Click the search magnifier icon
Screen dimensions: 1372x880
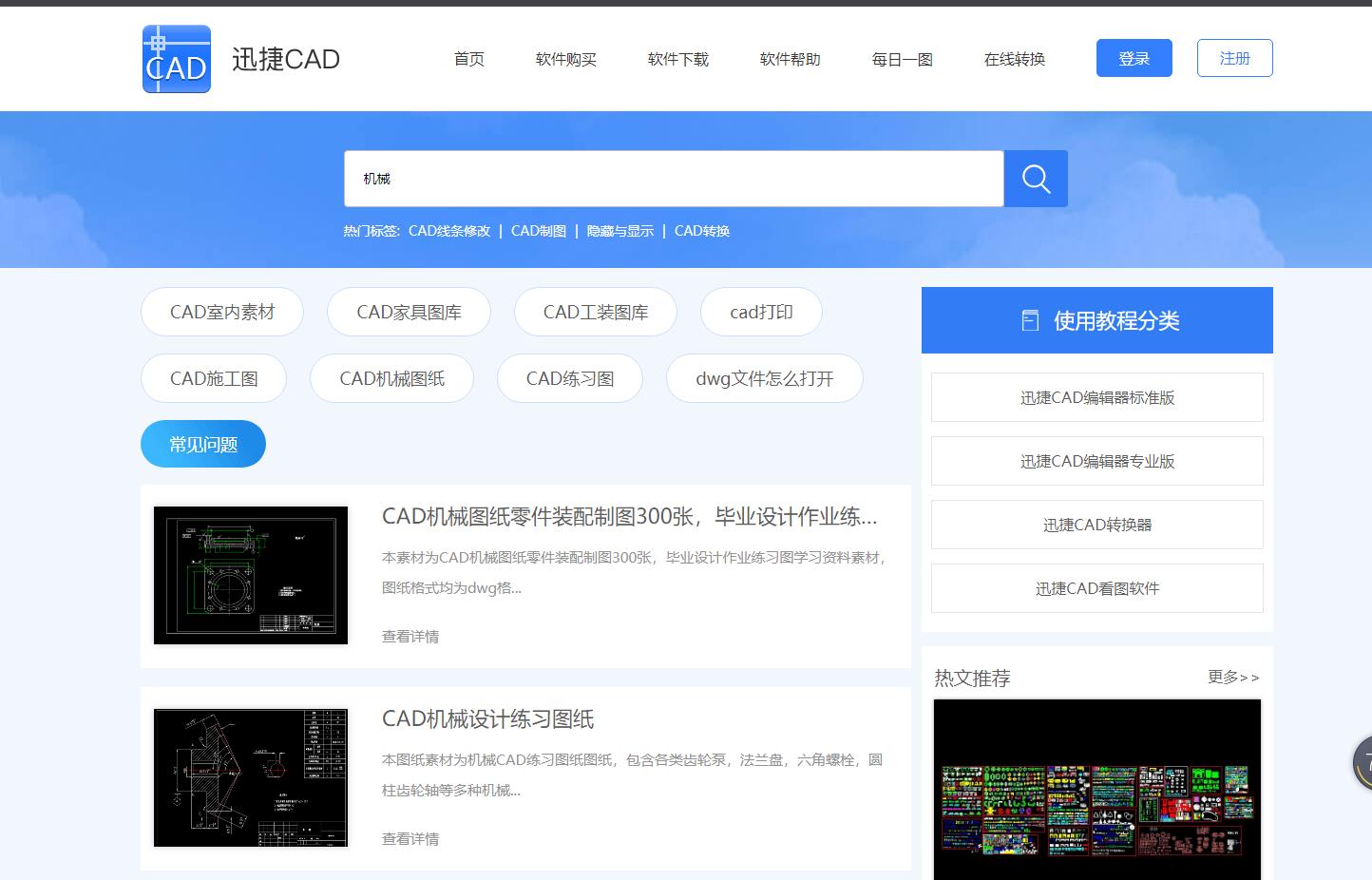pos(1035,178)
